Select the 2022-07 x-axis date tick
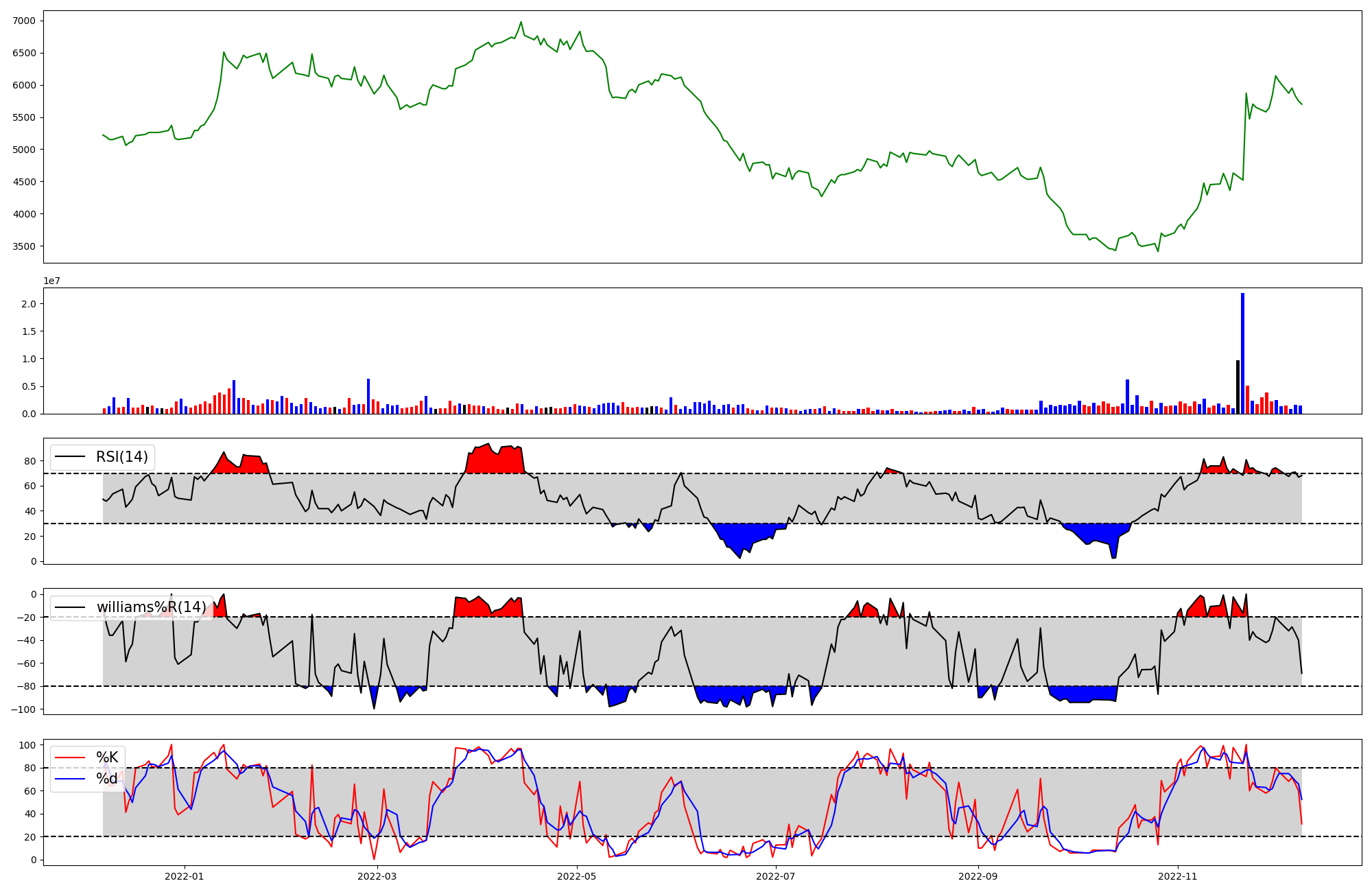Screen dimensions: 1372x892 coord(776,876)
